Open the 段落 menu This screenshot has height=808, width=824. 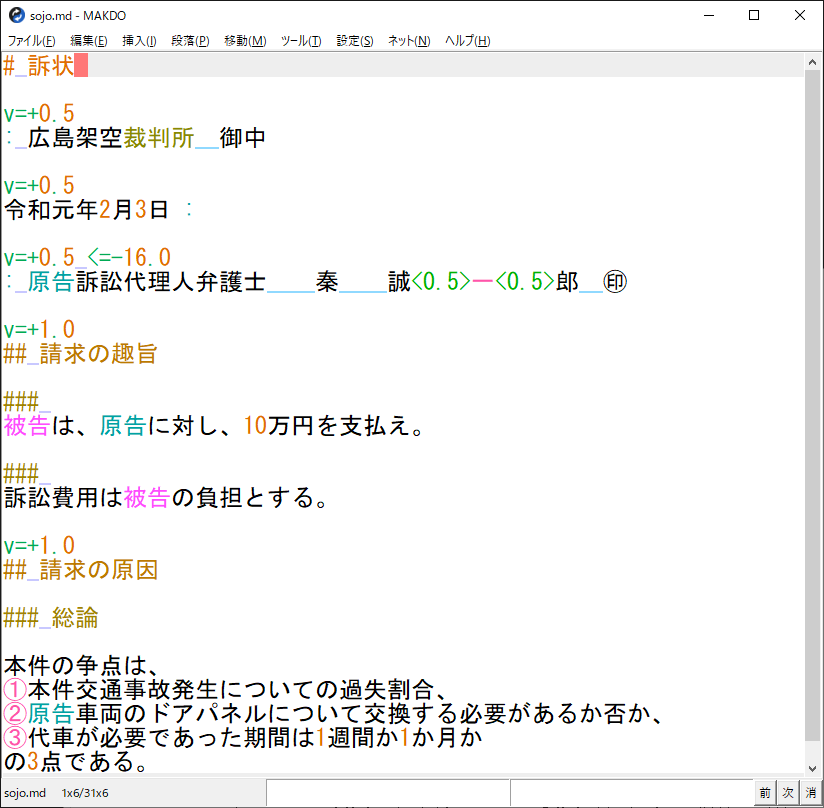coord(189,40)
